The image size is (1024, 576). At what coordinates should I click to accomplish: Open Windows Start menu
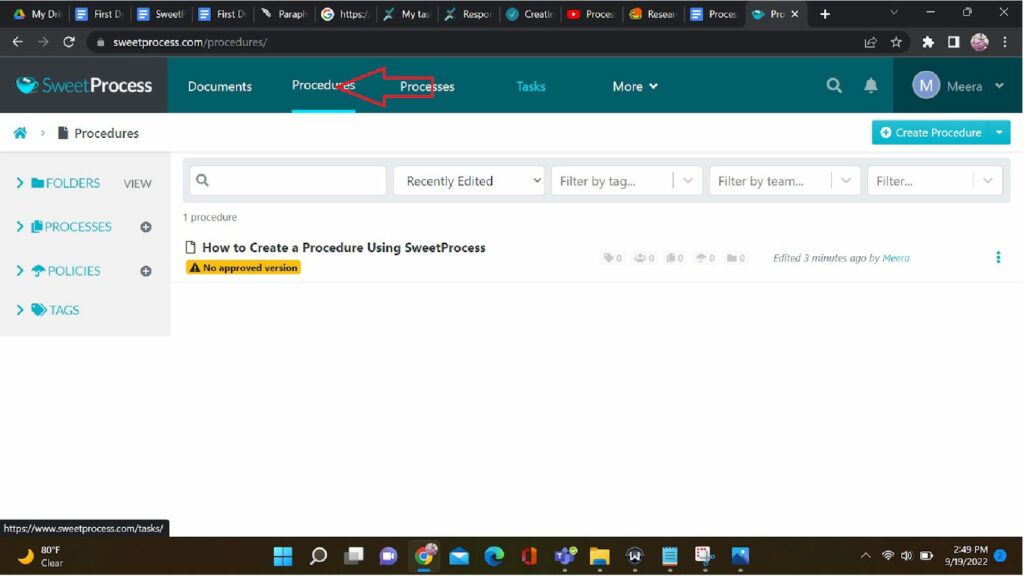click(283, 556)
